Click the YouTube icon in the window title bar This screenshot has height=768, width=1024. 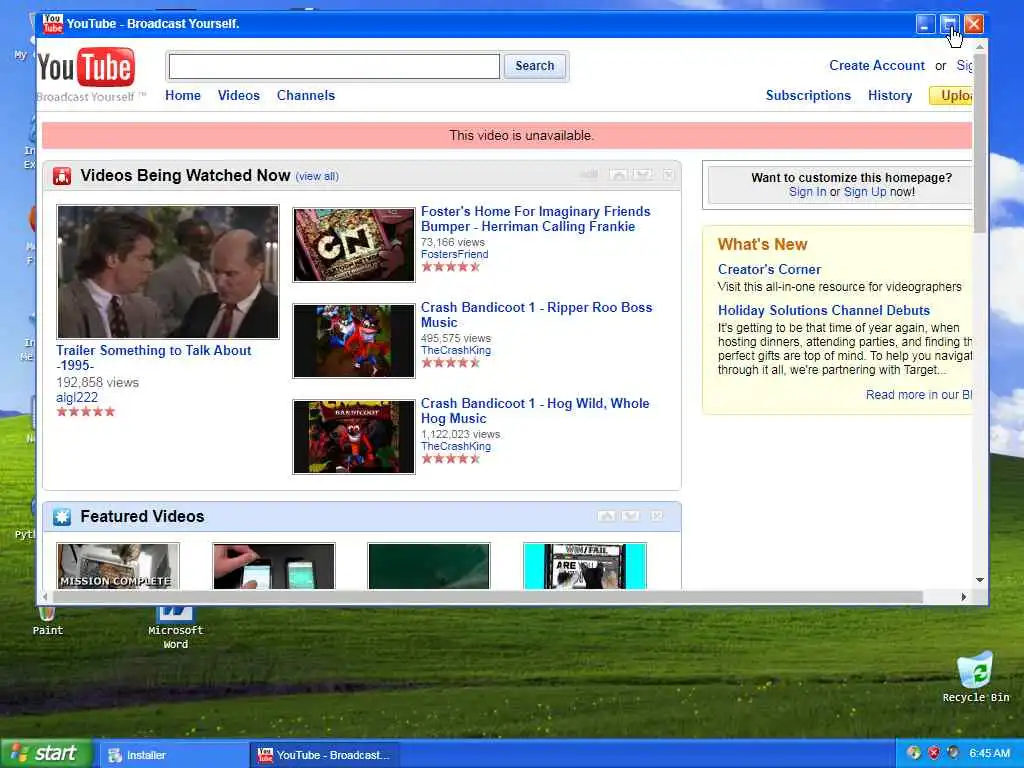point(52,24)
